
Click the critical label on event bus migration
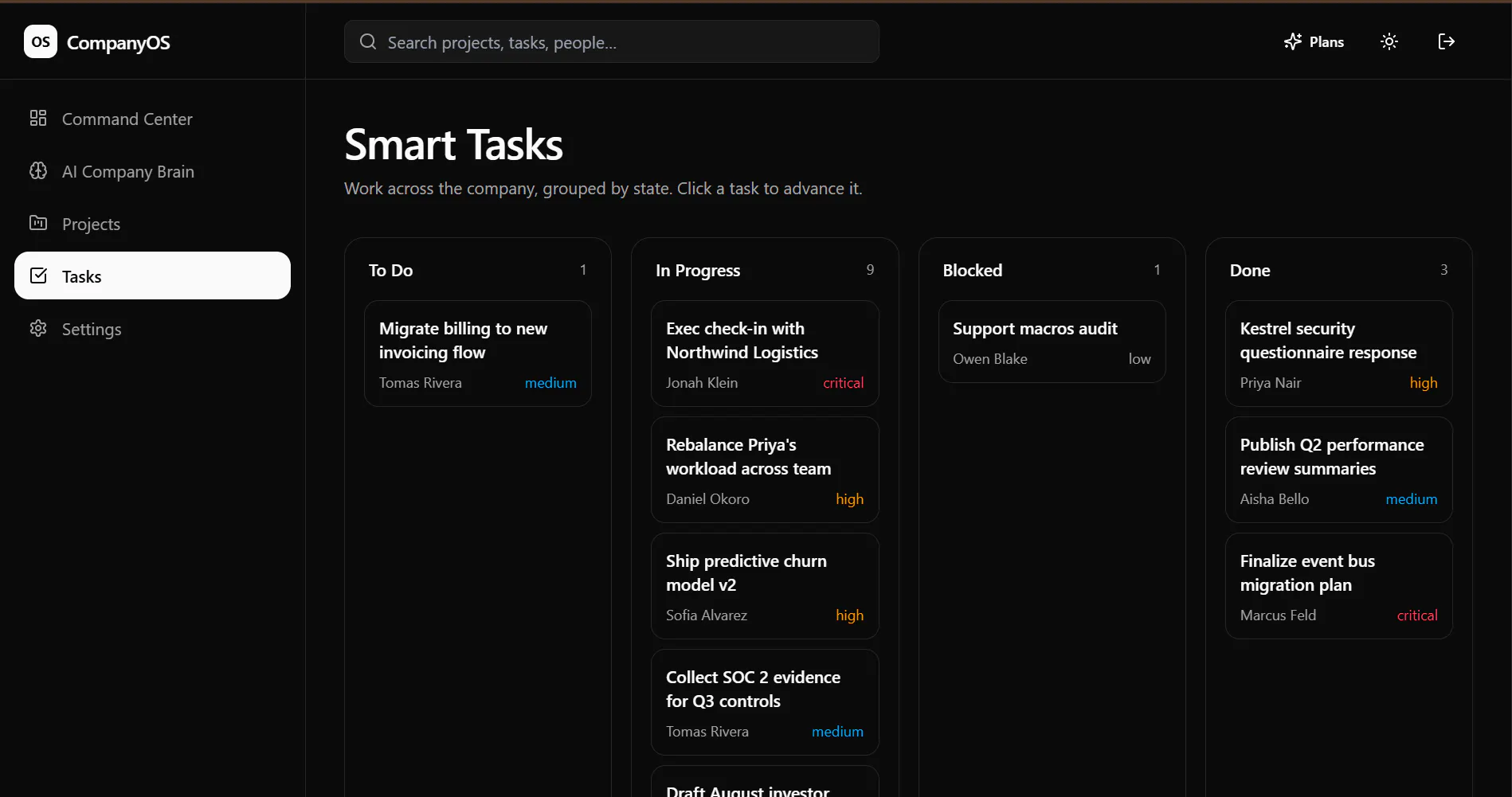1417,615
